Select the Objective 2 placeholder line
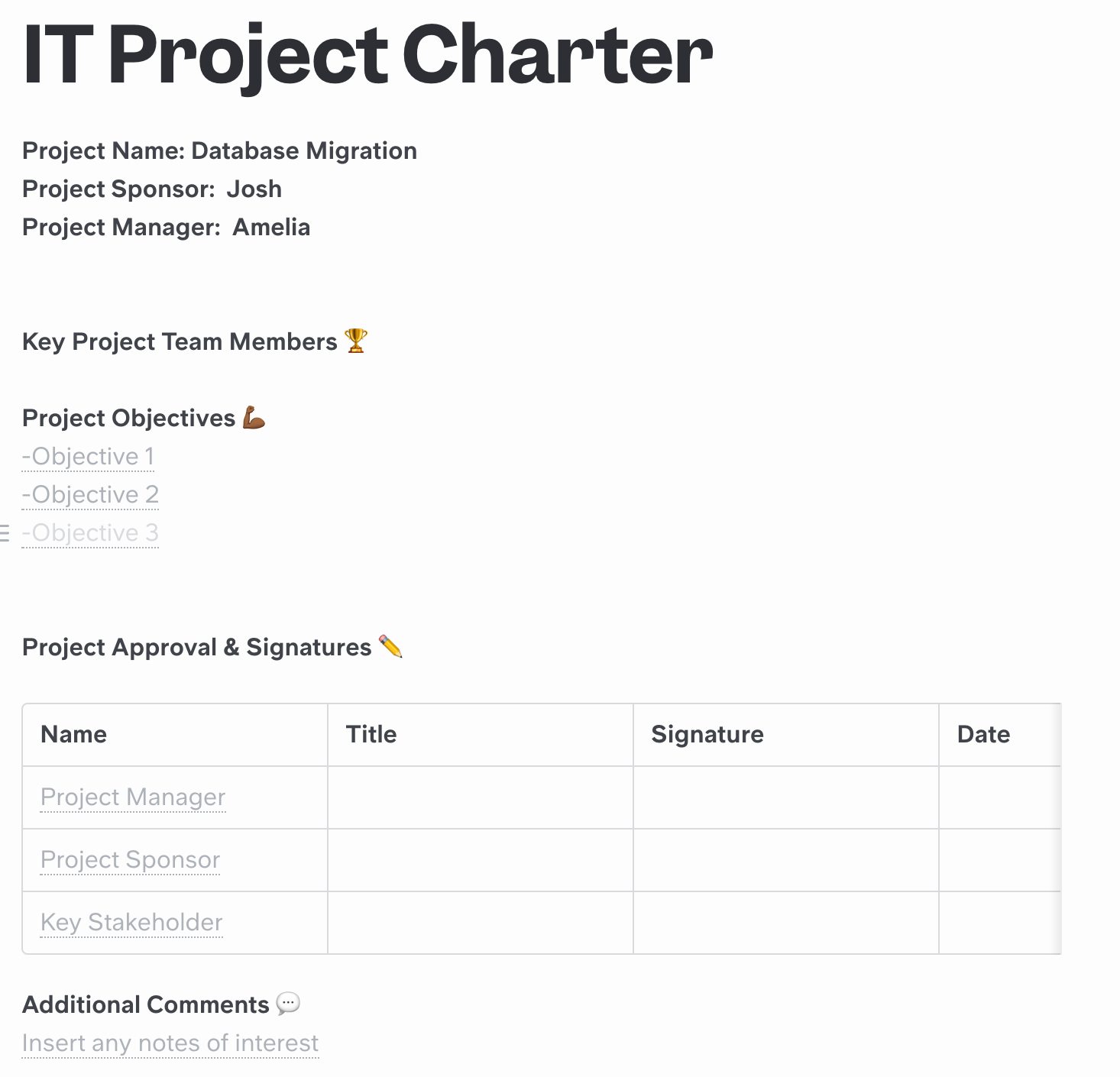Viewport: 1120px width, 1077px height. click(90, 495)
